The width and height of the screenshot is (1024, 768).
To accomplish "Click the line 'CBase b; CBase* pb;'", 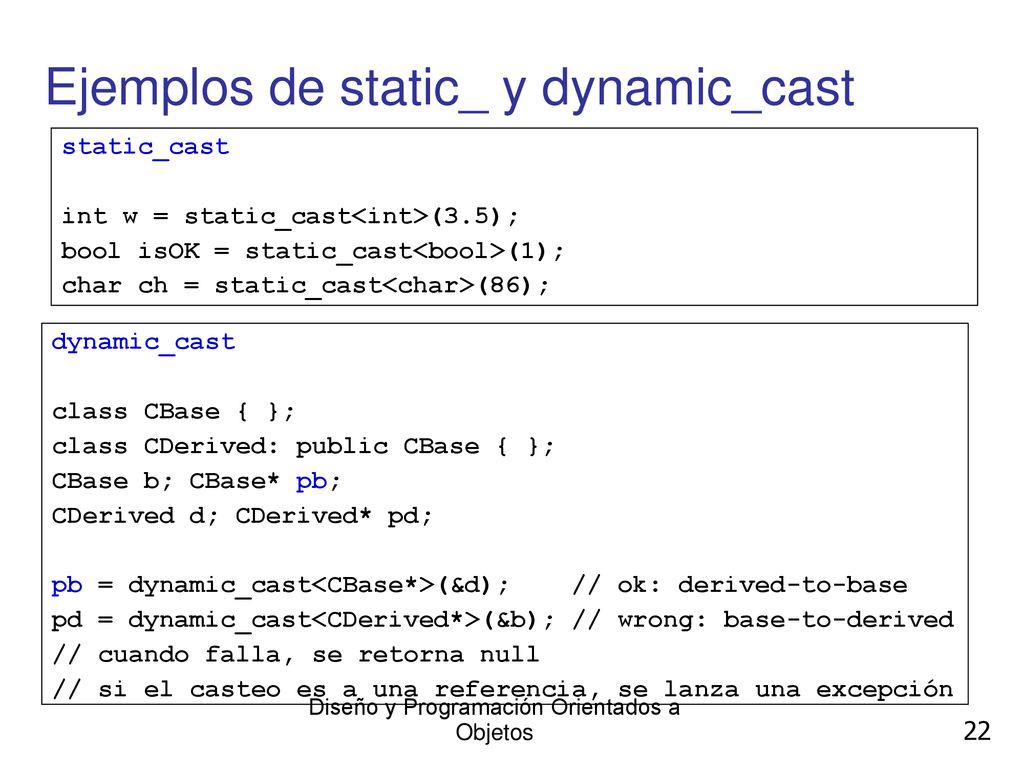I will pyautogui.click(x=196, y=481).
